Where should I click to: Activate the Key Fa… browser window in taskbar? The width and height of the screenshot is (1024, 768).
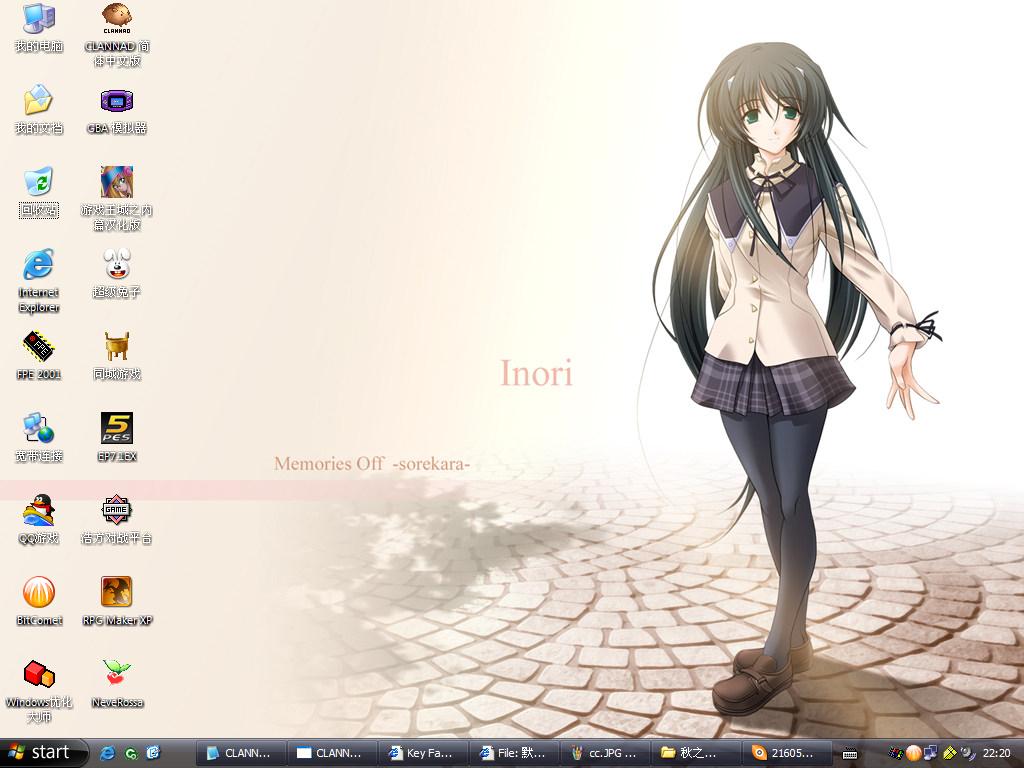[x=423, y=754]
